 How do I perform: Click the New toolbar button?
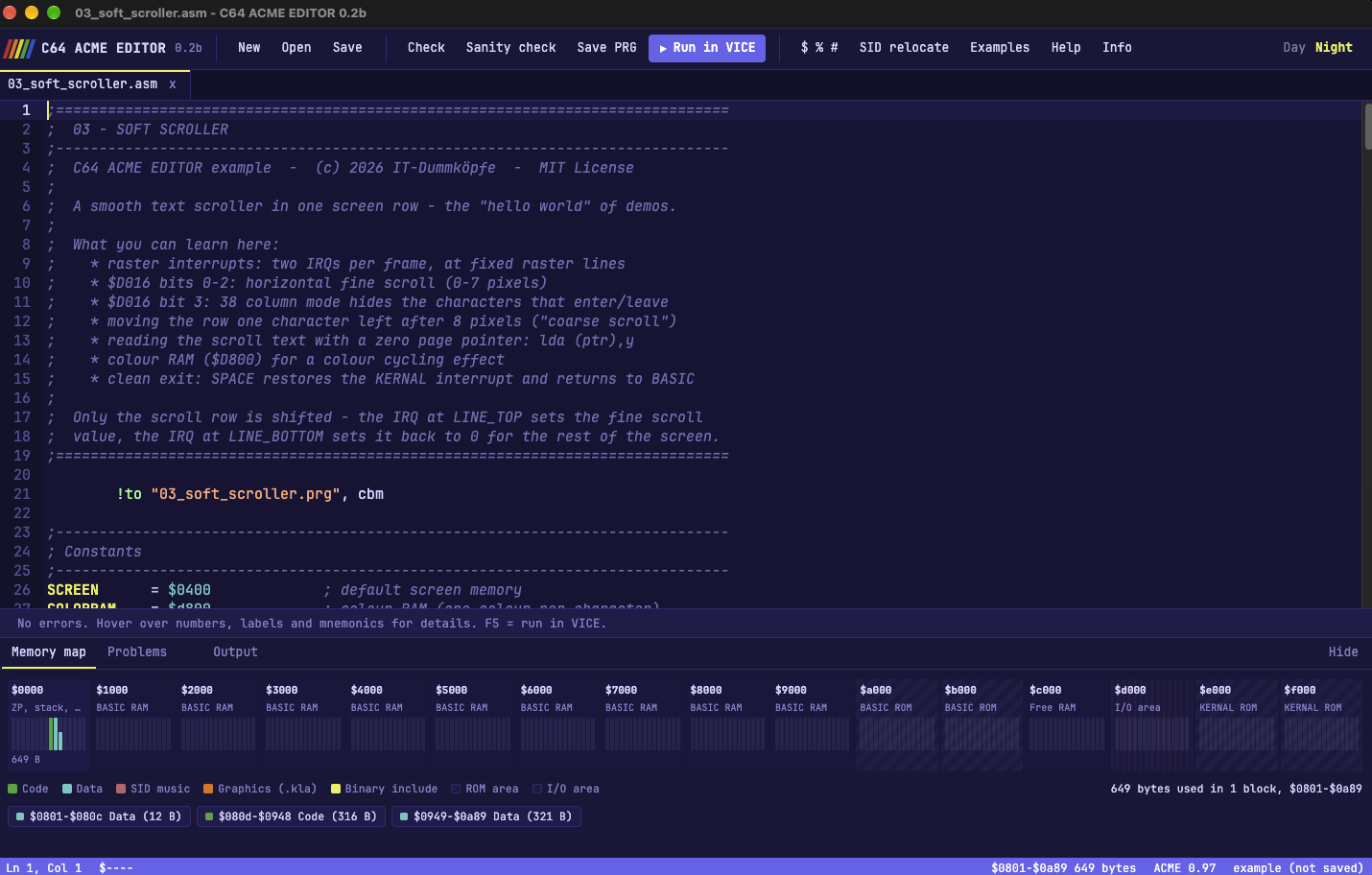[249, 48]
